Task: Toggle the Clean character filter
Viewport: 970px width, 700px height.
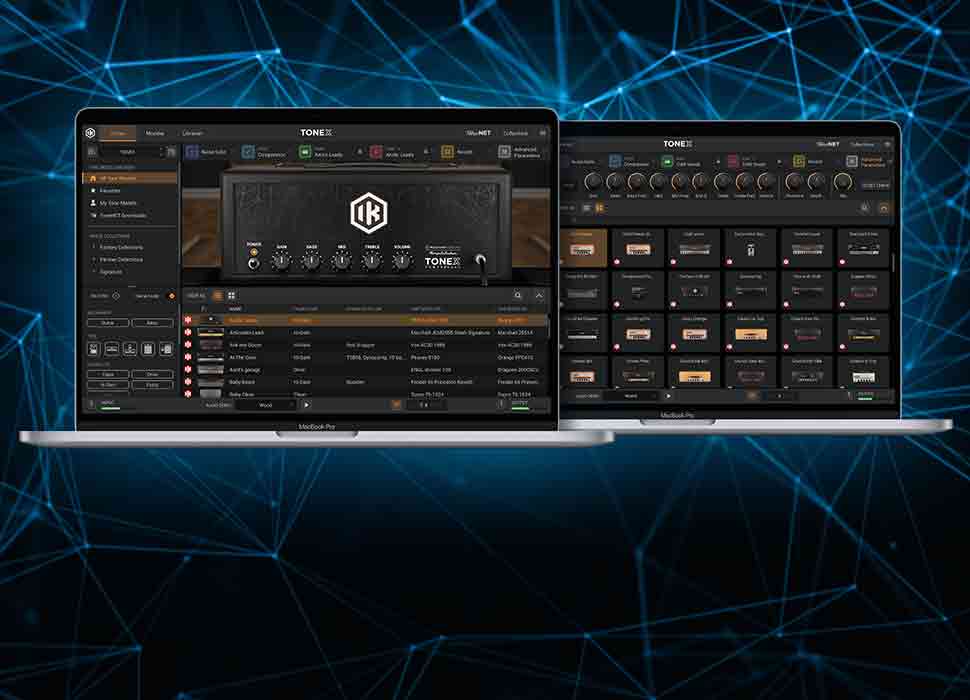Action: [x=108, y=374]
